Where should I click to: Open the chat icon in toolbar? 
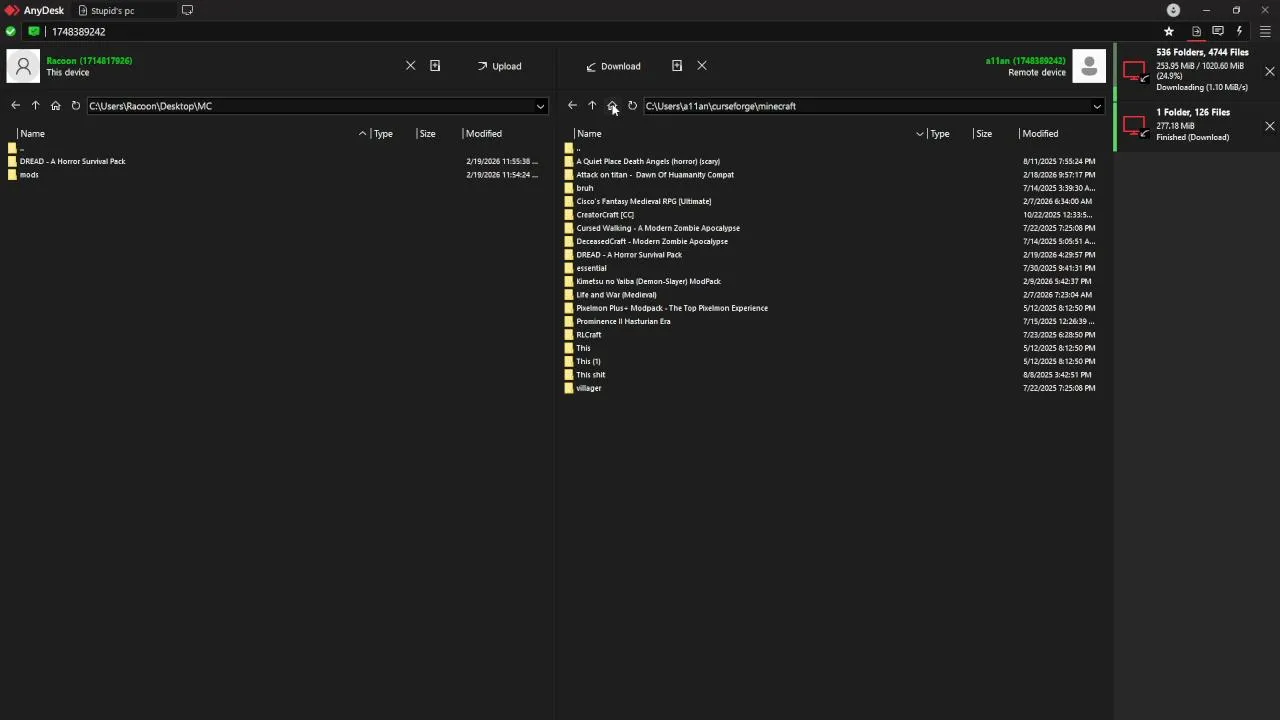[x=1218, y=32]
